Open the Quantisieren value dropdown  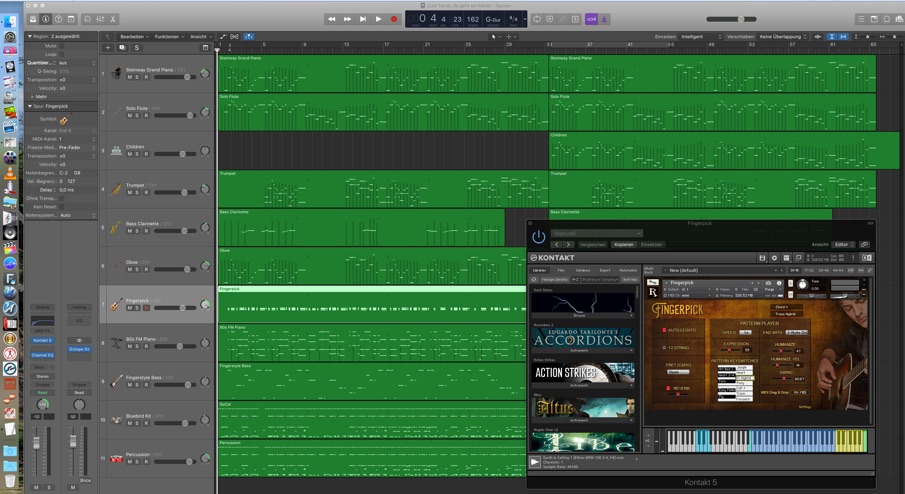tap(77, 63)
